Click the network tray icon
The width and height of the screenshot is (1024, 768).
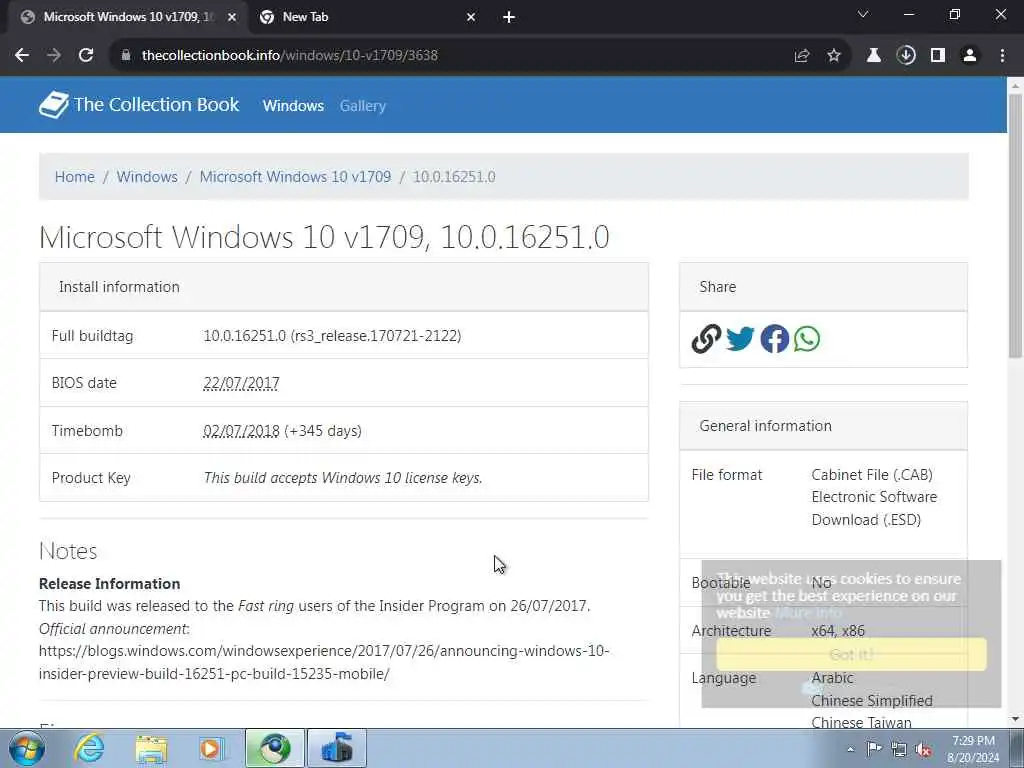click(x=899, y=750)
